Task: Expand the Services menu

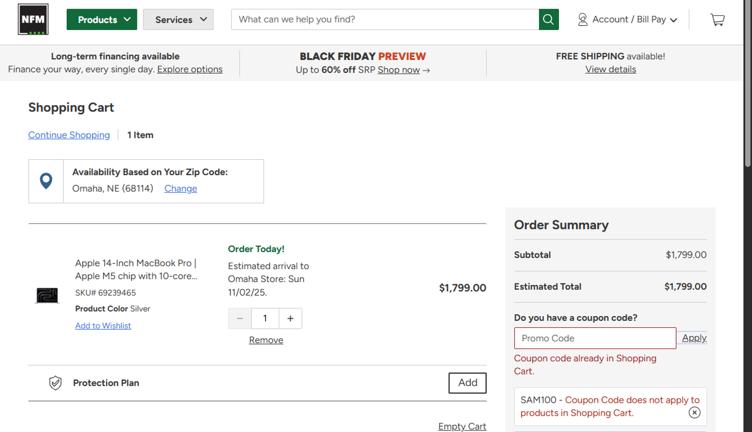Action: [178, 20]
